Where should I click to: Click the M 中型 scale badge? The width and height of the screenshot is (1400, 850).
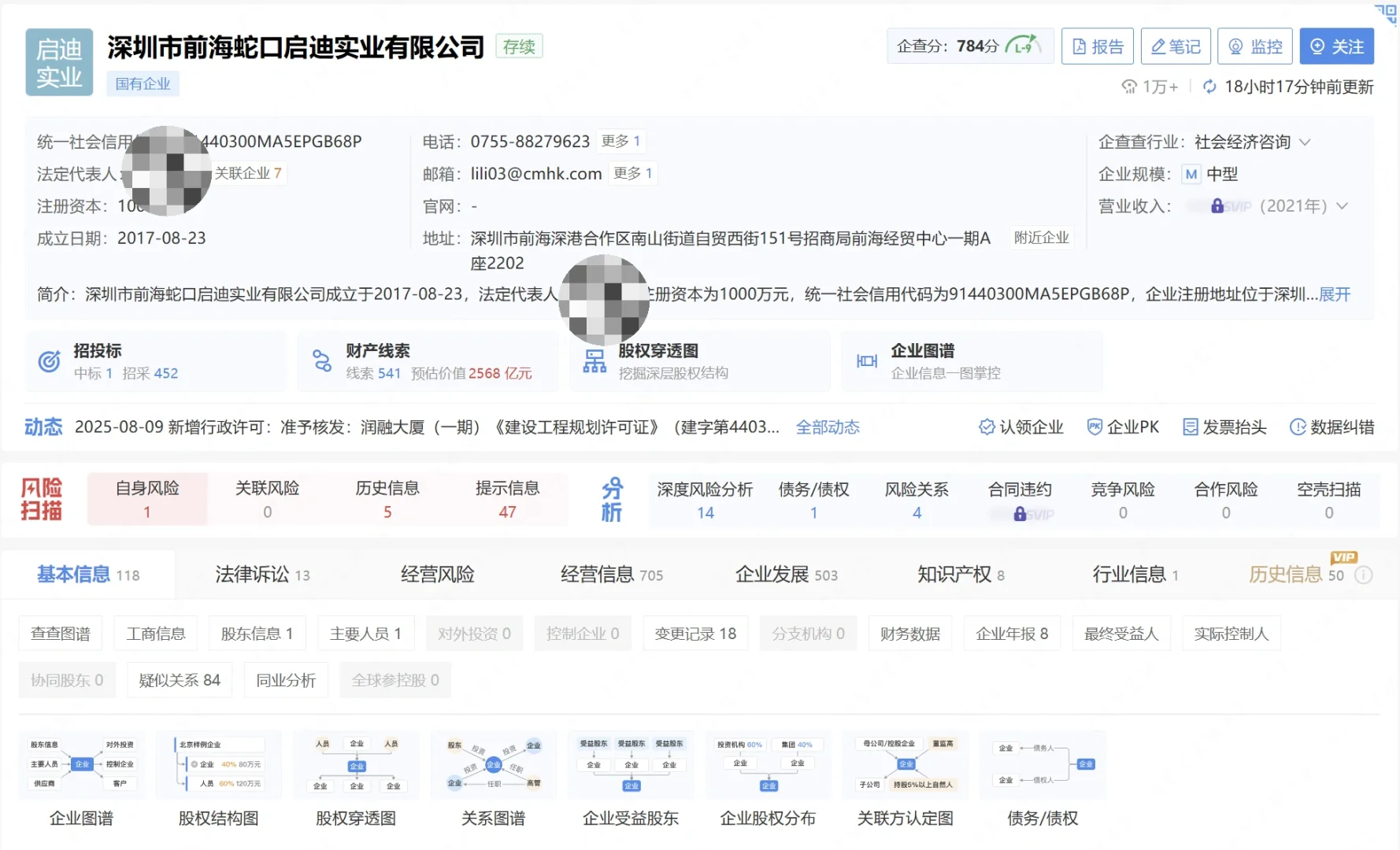[1191, 174]
